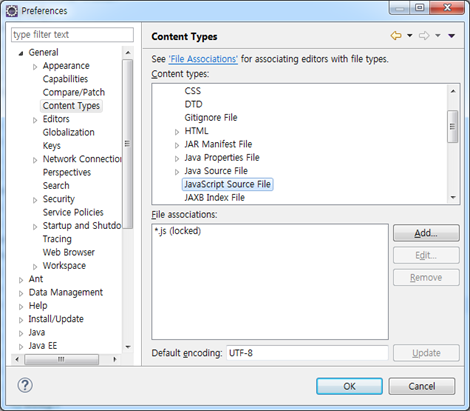The image size is (470, 411).
Task: Select the CSS content type
Action: pyautogui.click(x=193, y=91)
